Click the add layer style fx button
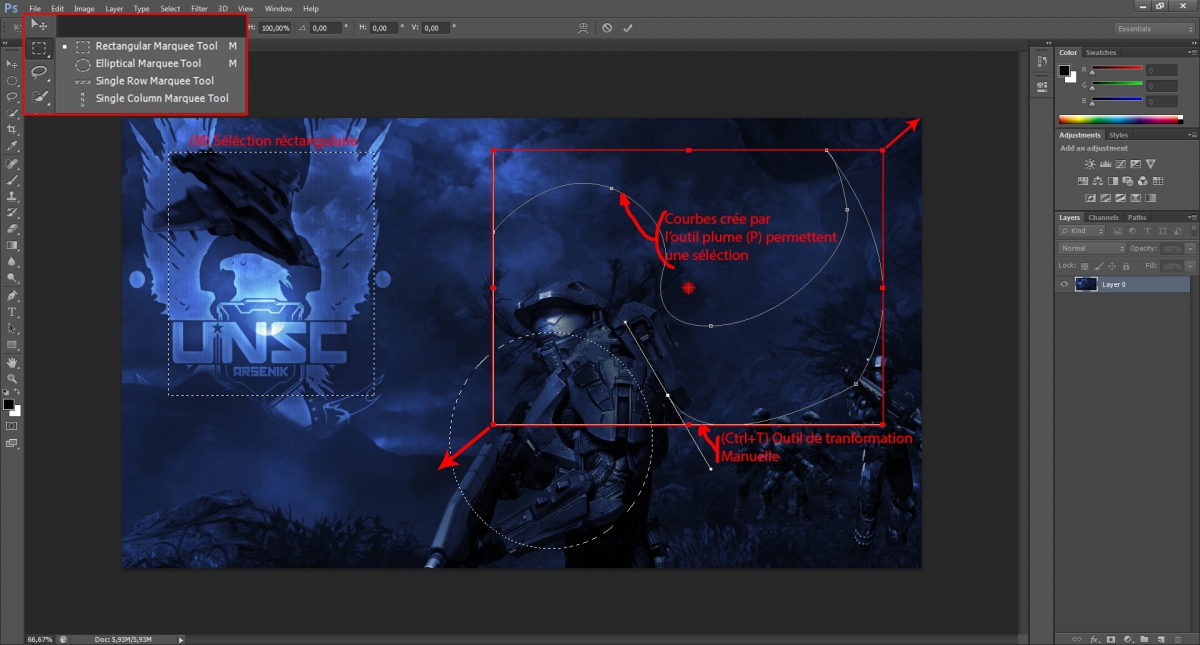Screen dimensions: 1200x645 pos(1095,637)
